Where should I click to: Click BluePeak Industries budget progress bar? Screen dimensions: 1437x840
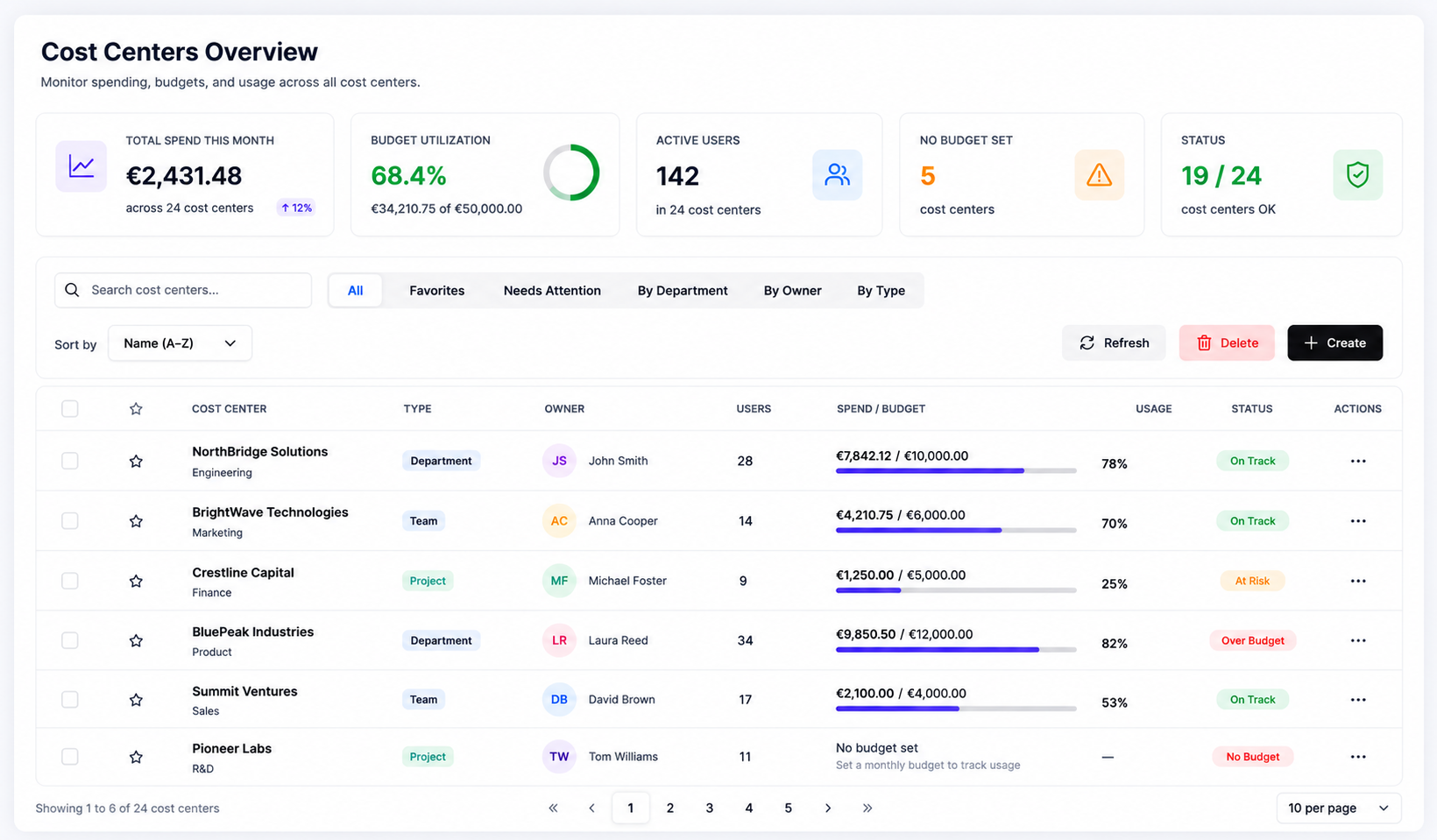[x=956, y=650]
